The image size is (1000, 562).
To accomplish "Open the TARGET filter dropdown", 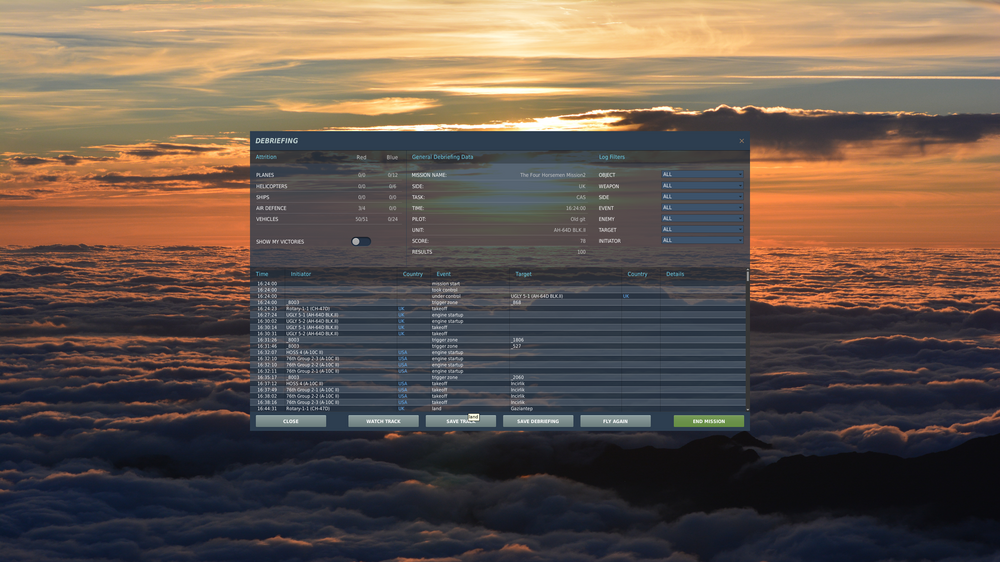I will click(702, 229).
